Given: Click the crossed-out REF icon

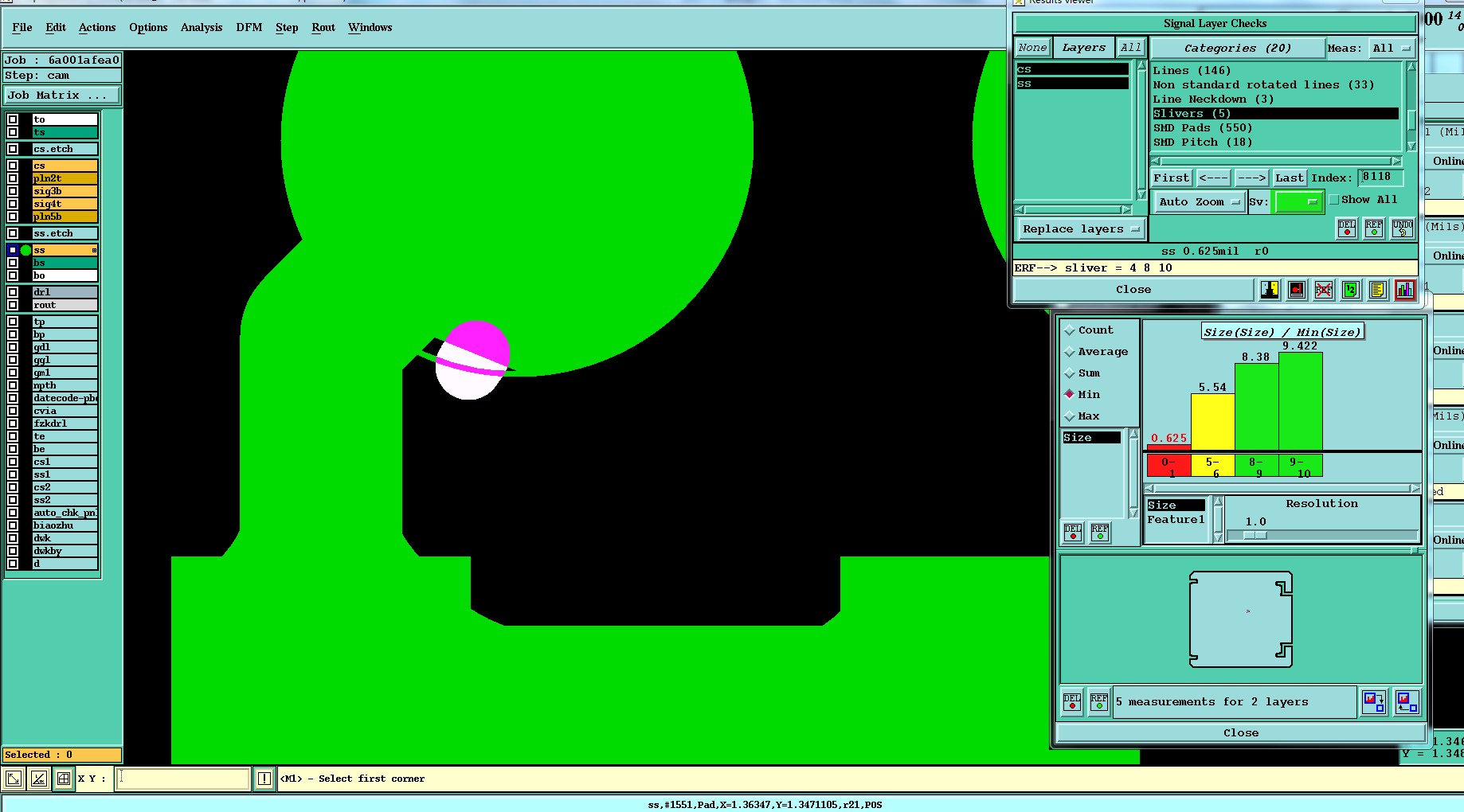Looking at the screenshot, I should pos(1324,290).
